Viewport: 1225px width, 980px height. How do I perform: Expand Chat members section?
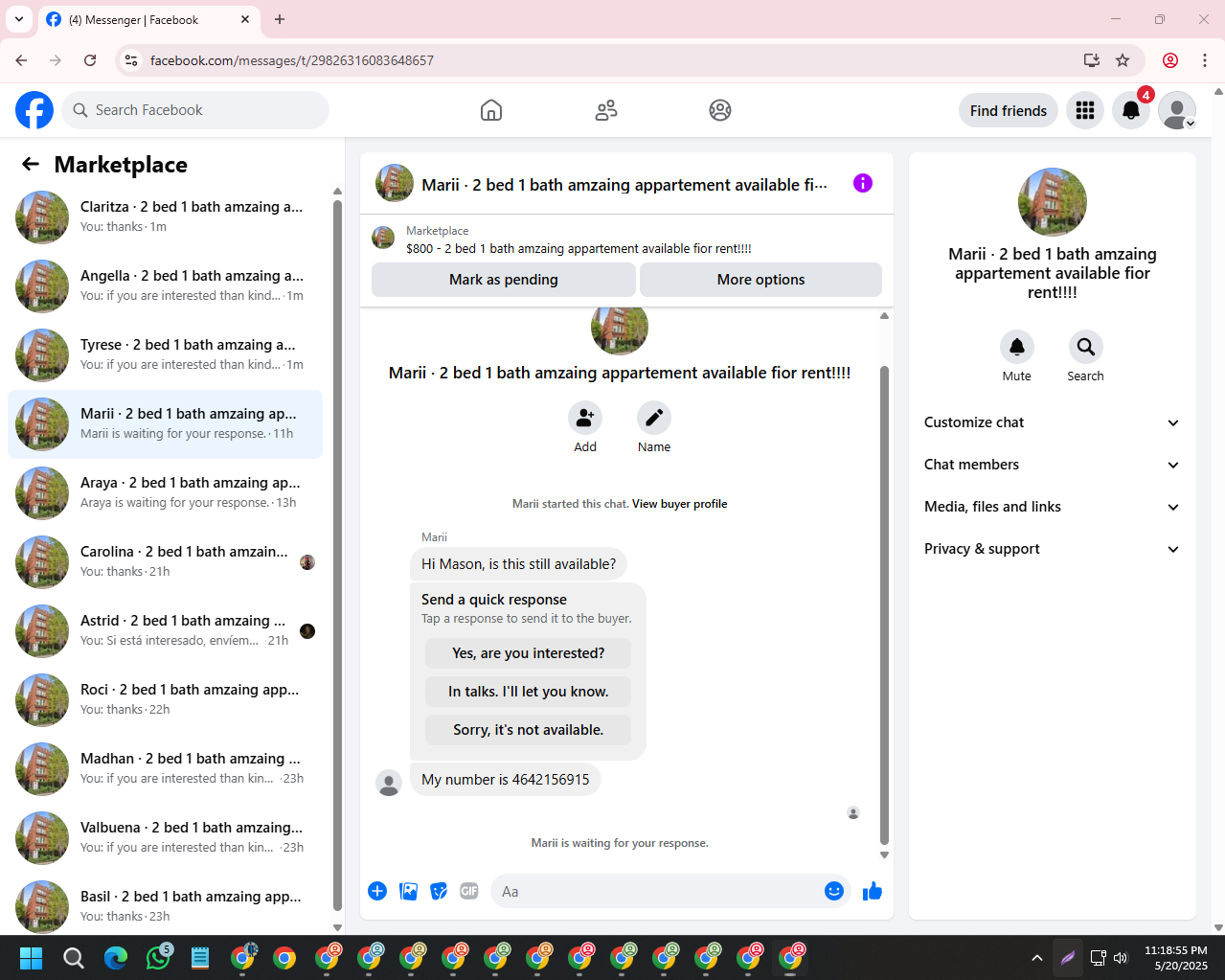point(1052,465)
